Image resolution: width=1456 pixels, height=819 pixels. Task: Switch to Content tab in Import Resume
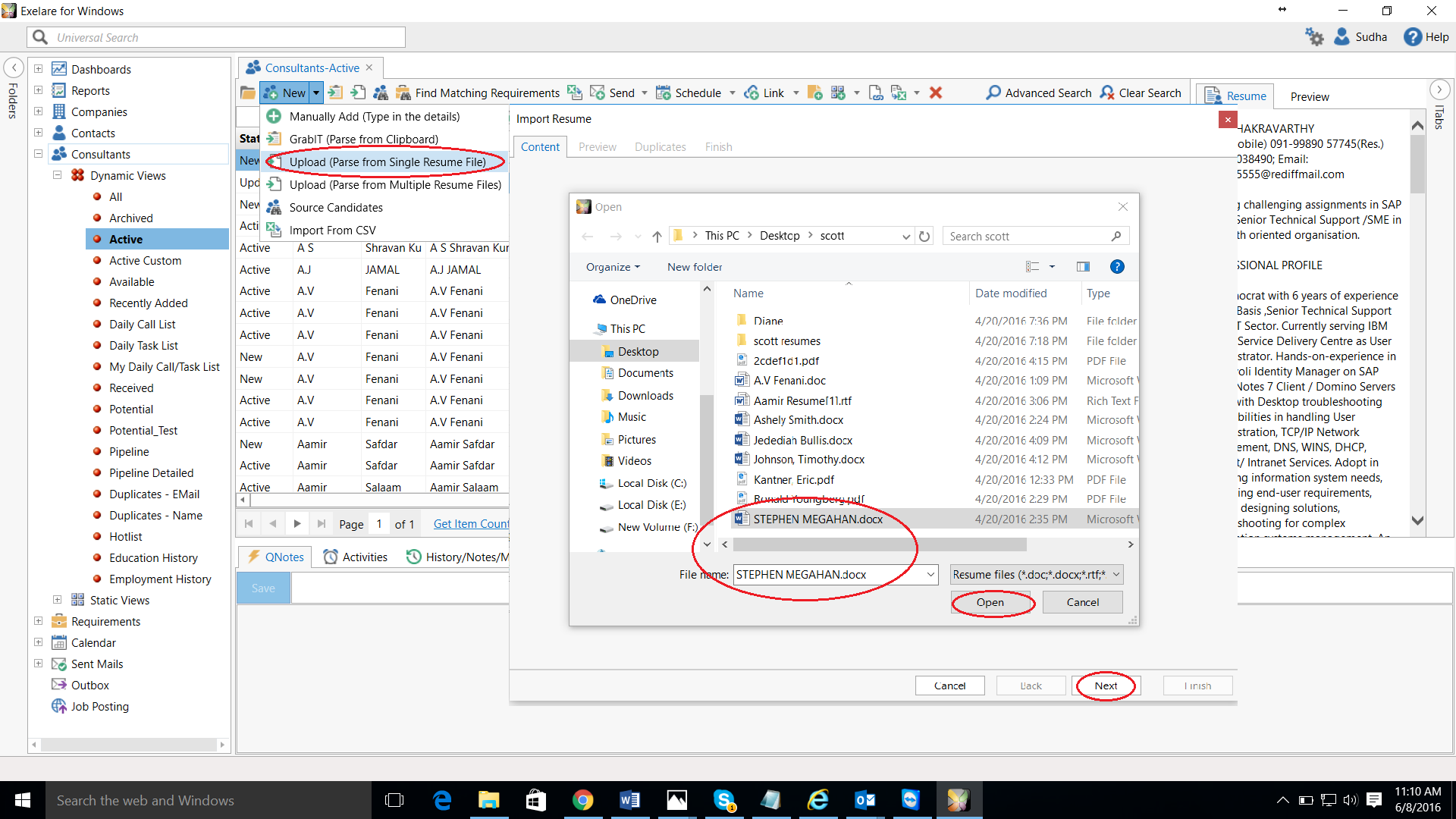(540, 146)
